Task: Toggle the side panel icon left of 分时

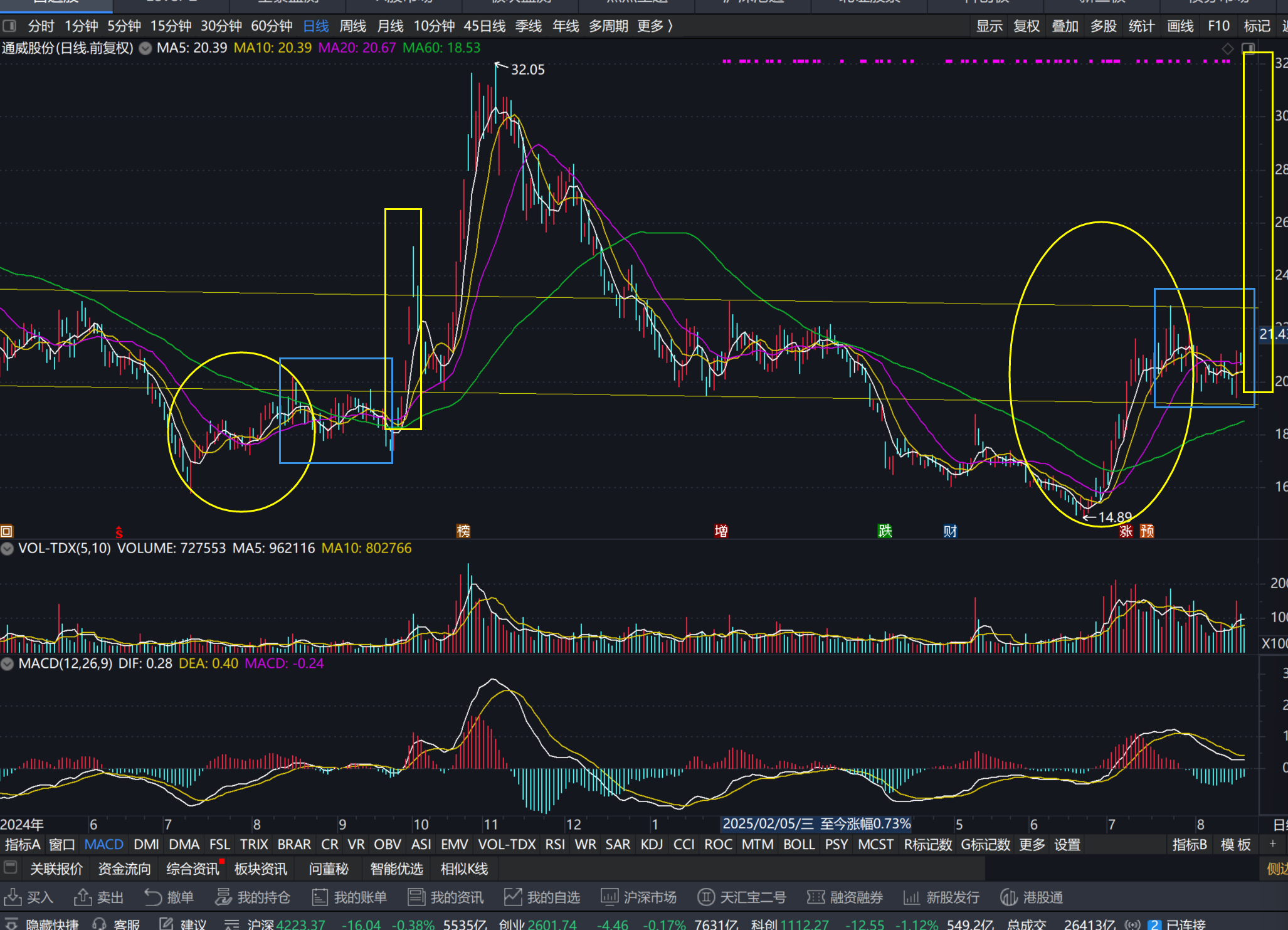Action: coord(9,26)
